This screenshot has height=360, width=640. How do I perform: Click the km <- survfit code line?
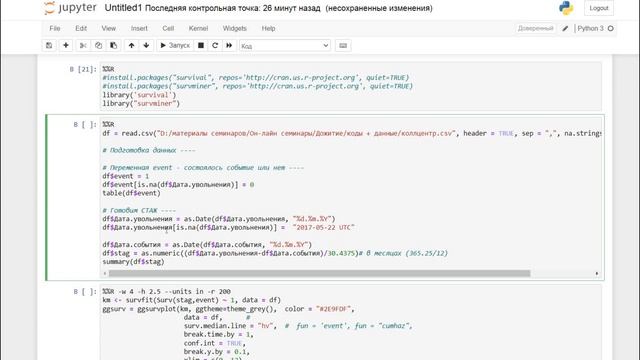pyautogui.click(x=191, y=300)
